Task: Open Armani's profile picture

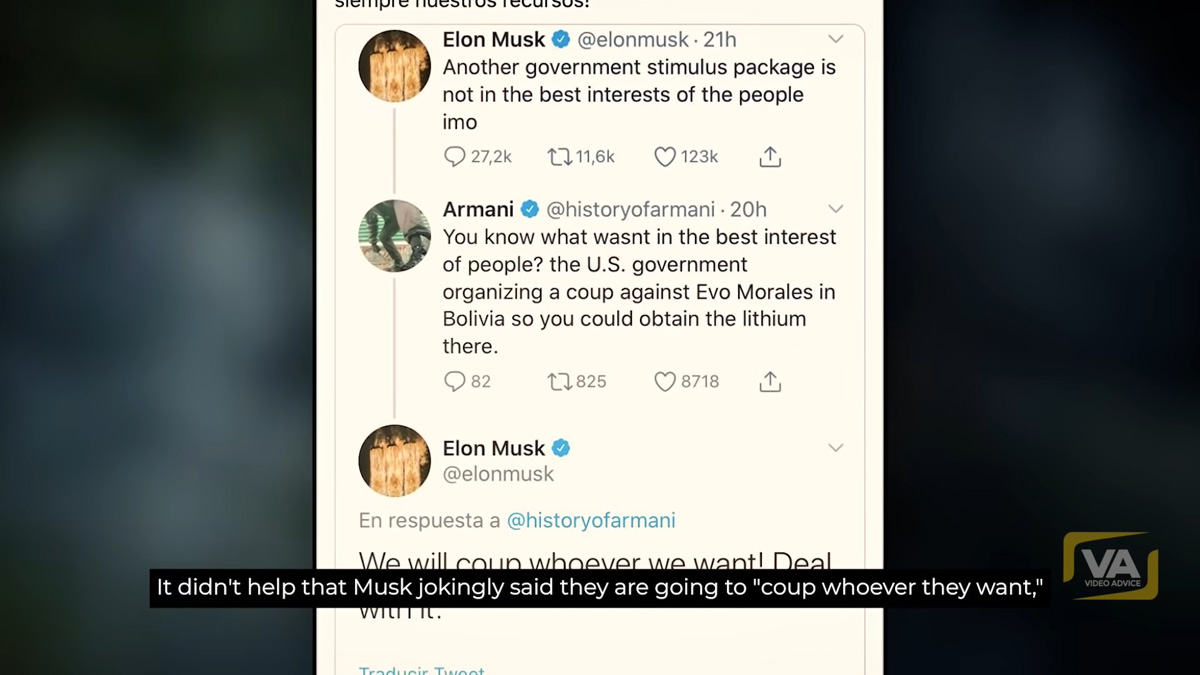Action: click(395, 236)
